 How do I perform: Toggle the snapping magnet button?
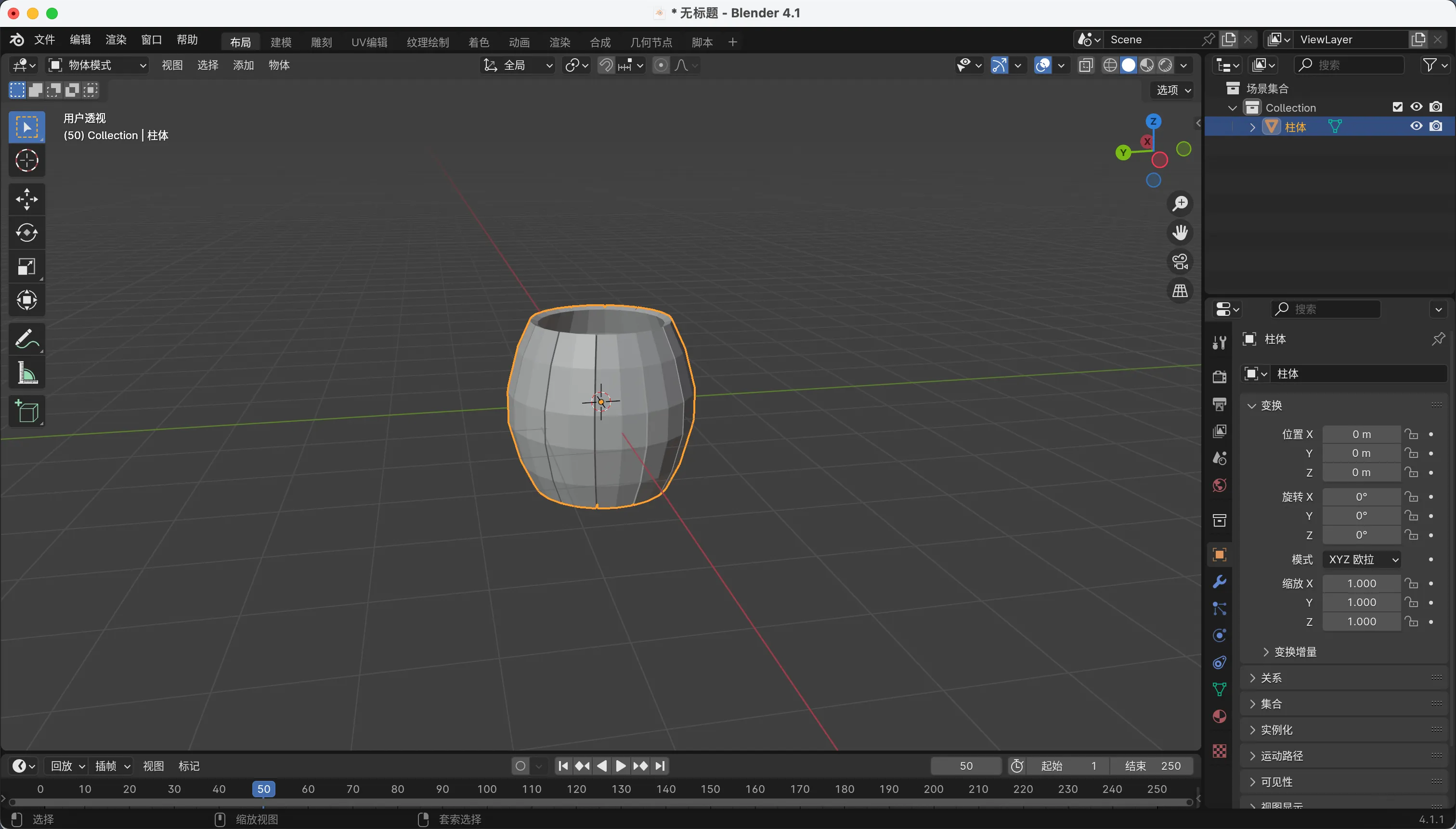[x=606, y=65]
